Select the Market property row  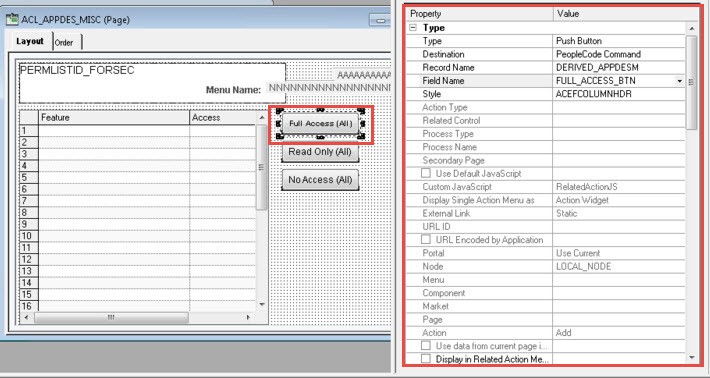coord(546,306)
